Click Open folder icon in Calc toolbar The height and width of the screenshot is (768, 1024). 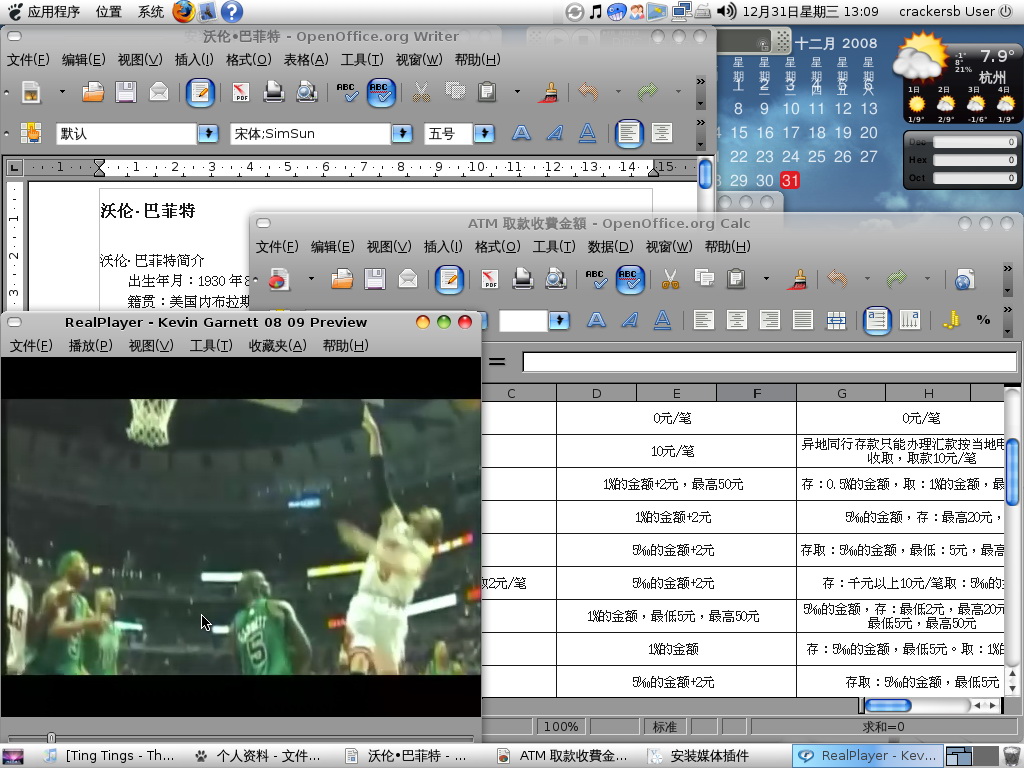point(342,280)
